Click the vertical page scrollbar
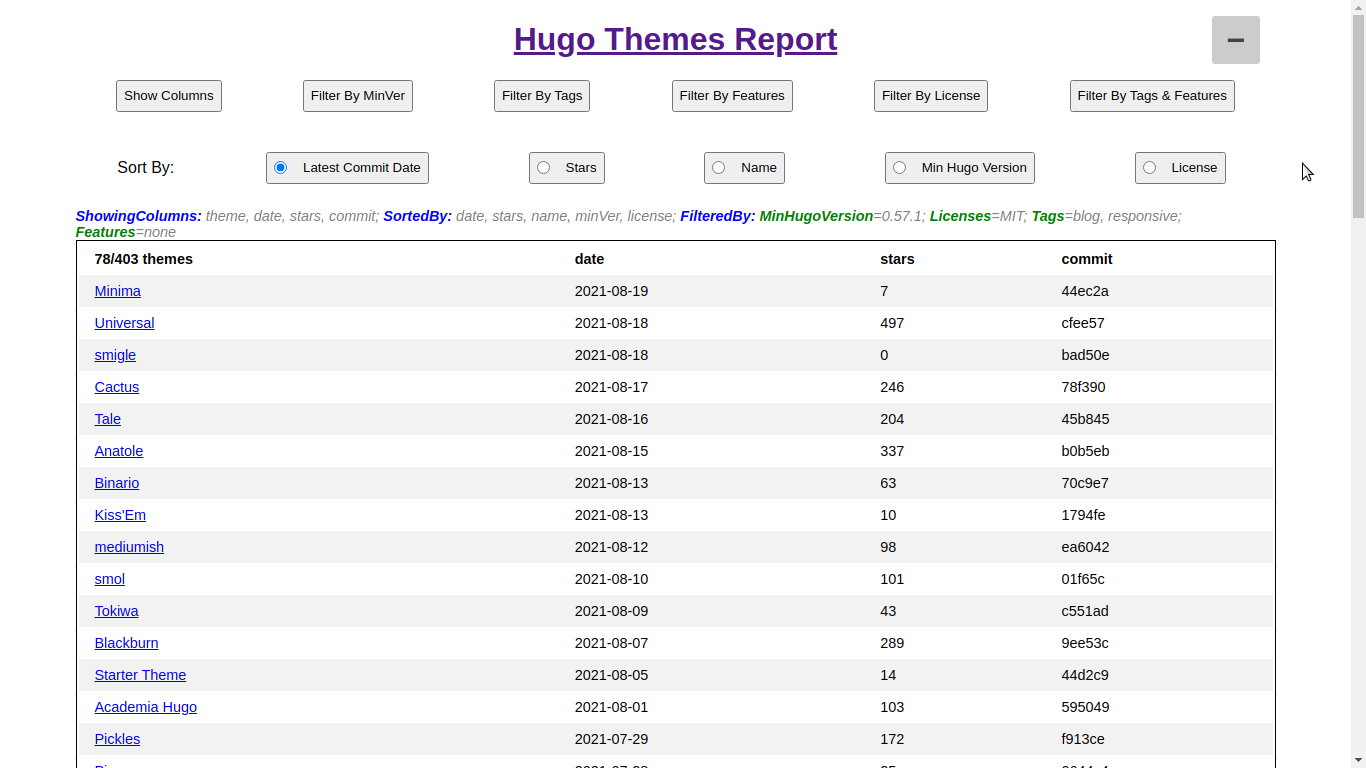1366x768 pixels. pyautogui.click(x=1357, y=400)
